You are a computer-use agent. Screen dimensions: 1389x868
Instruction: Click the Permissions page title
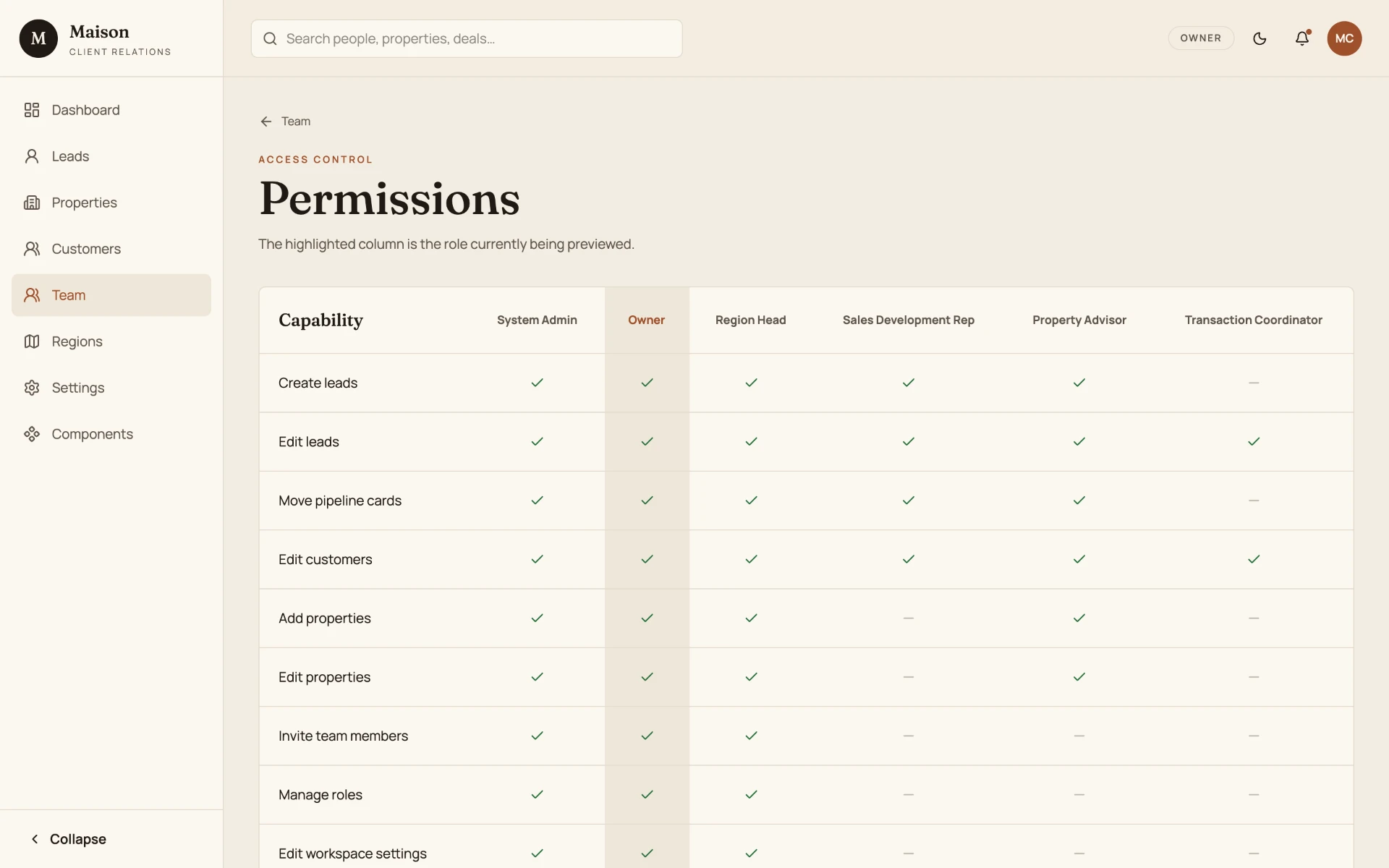[390, 199]
